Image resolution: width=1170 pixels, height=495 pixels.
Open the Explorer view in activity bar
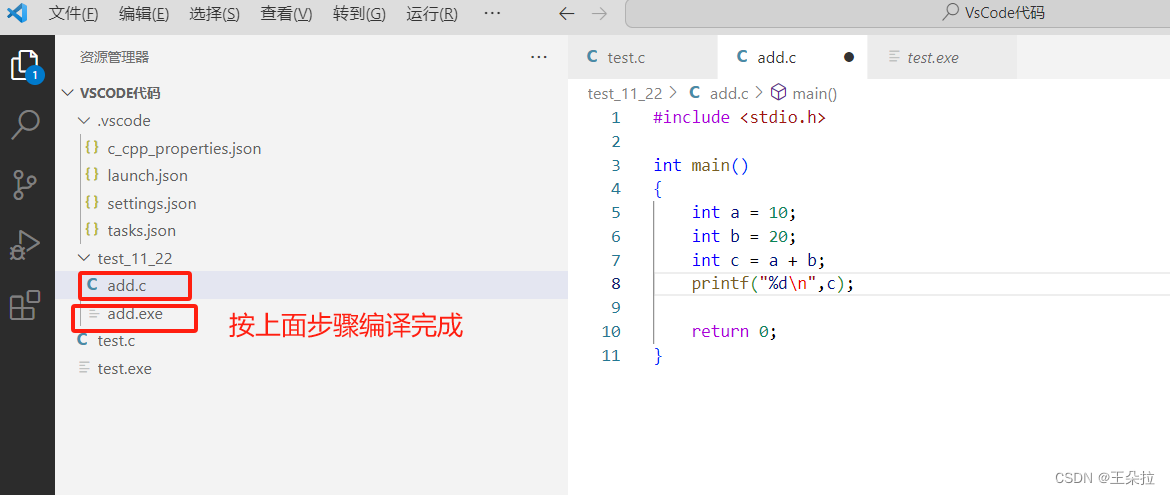(26, 66)
